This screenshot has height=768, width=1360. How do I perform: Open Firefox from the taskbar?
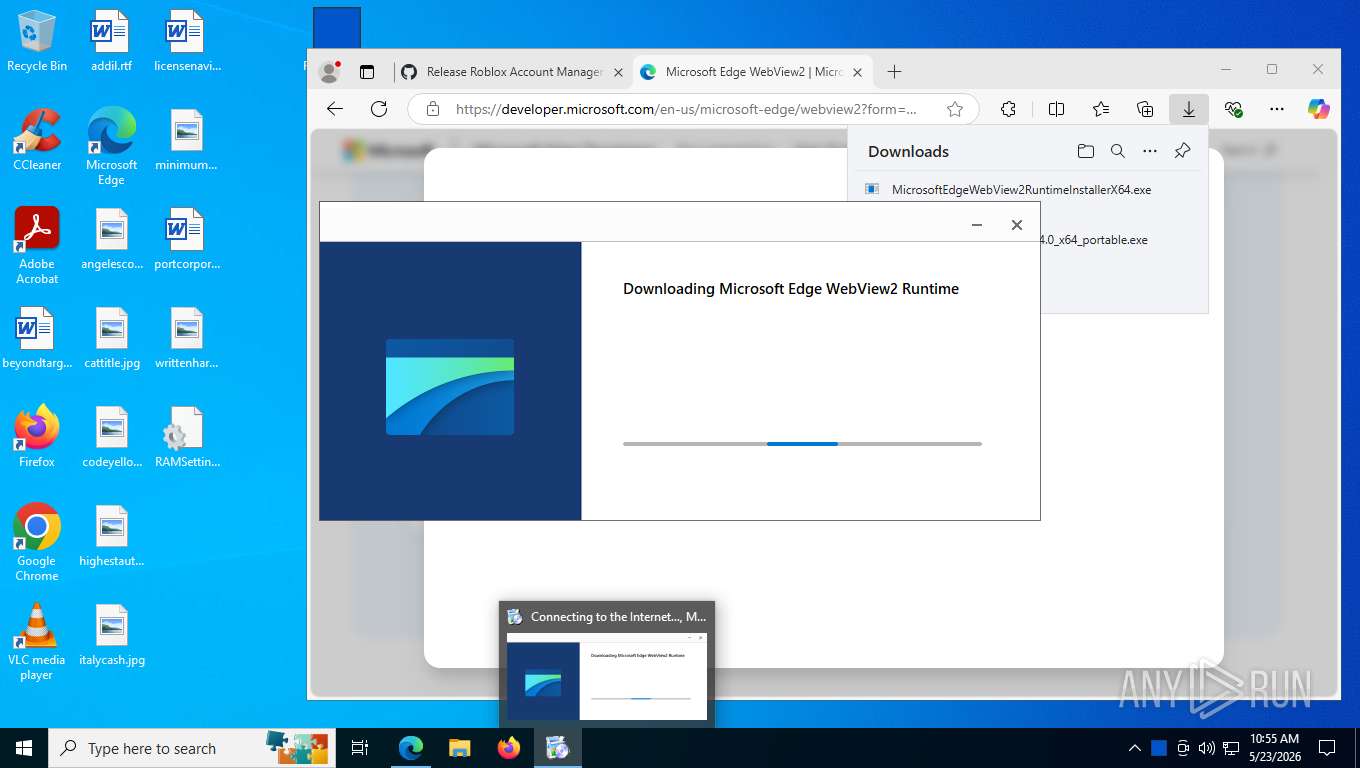pyautogui.click(x=509, y=748)
